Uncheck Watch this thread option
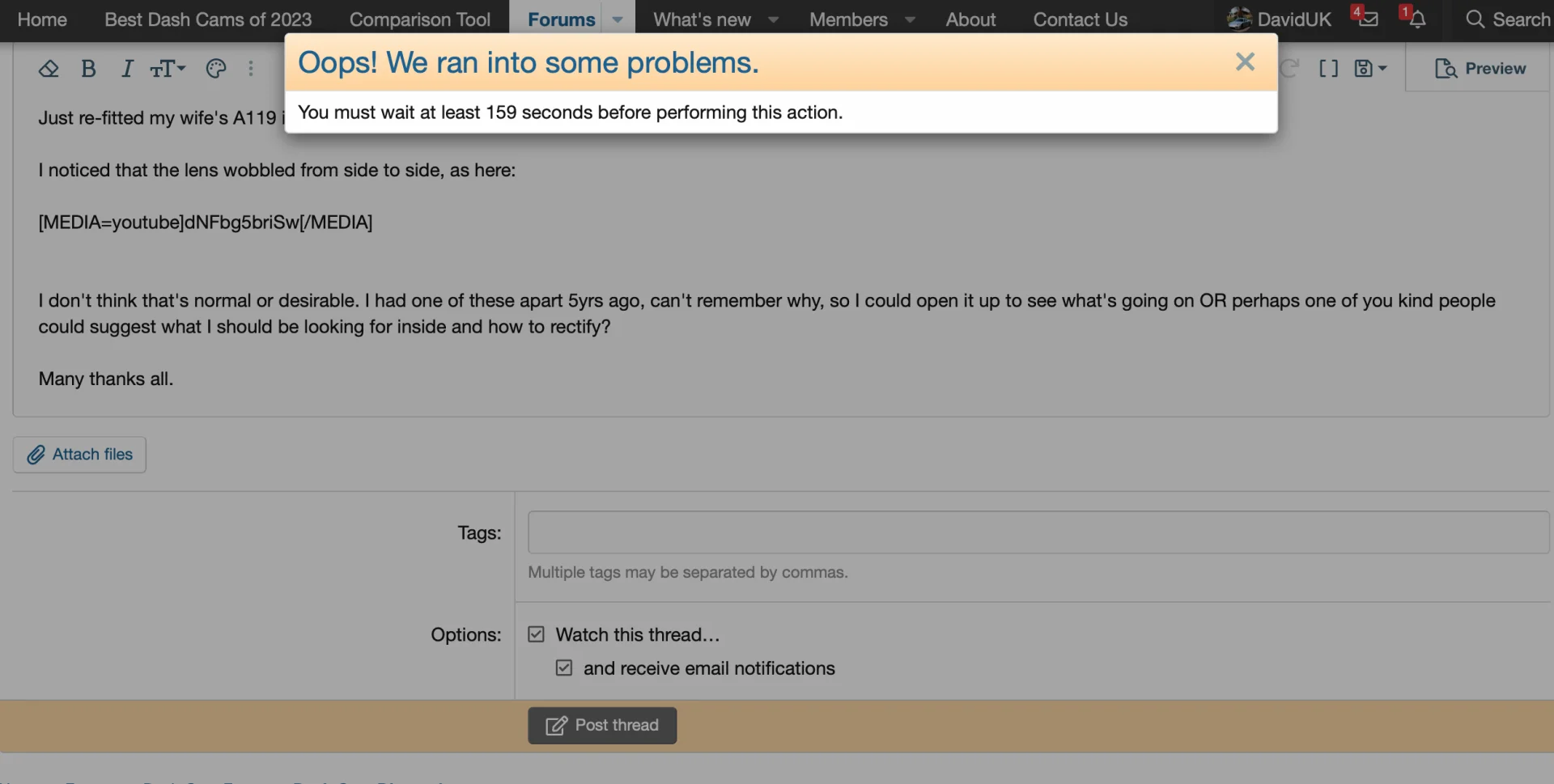 click(536, 634)
